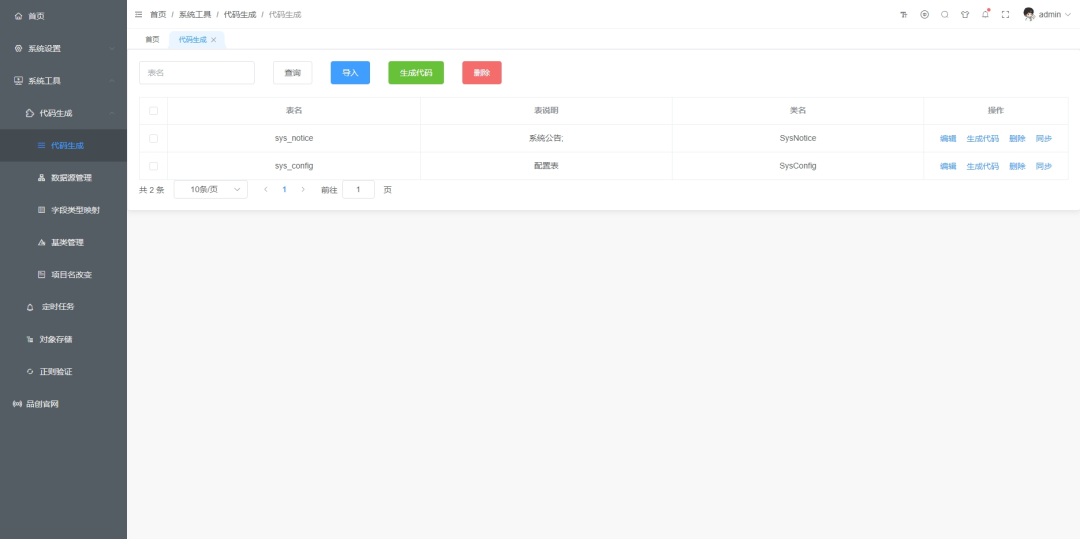Screen dimensions: 1080x539
Task: Click the font size icon in top bar
Action: (x=904, y=14)
